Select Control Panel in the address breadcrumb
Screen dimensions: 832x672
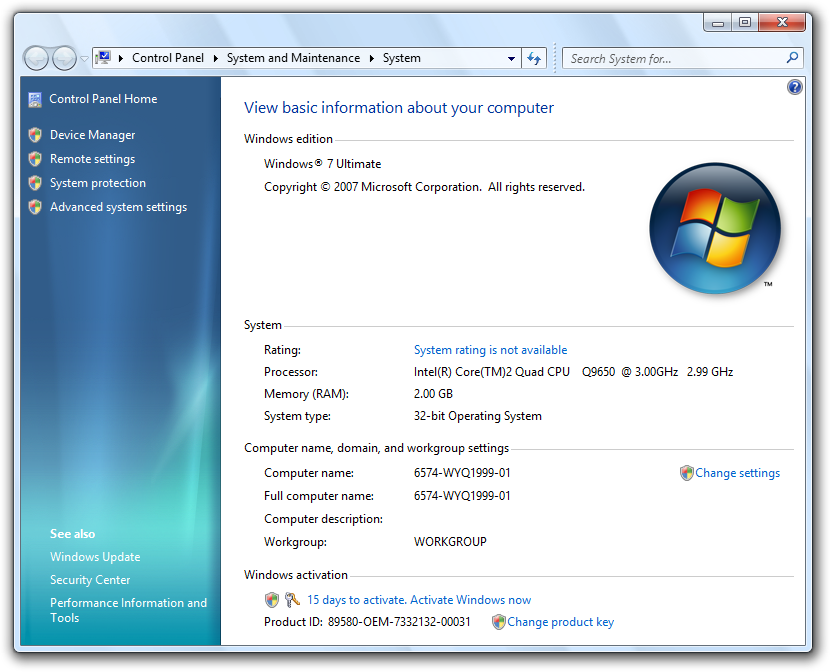pos(167,58)
